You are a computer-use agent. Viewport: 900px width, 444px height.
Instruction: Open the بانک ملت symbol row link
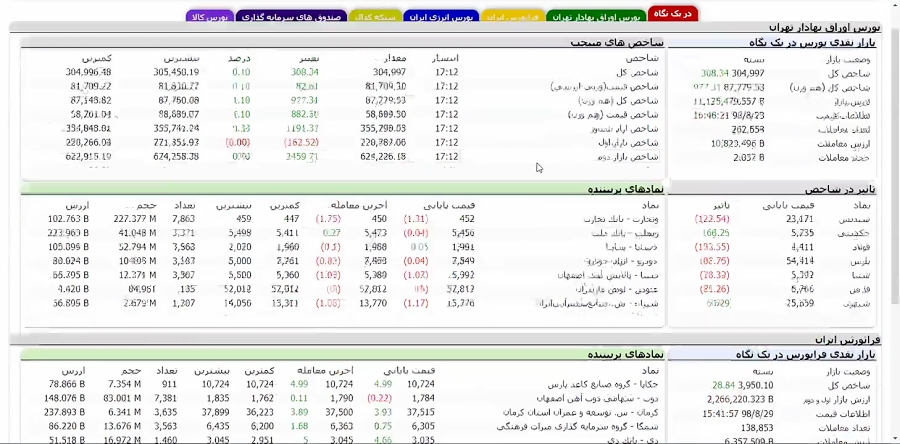626,233
